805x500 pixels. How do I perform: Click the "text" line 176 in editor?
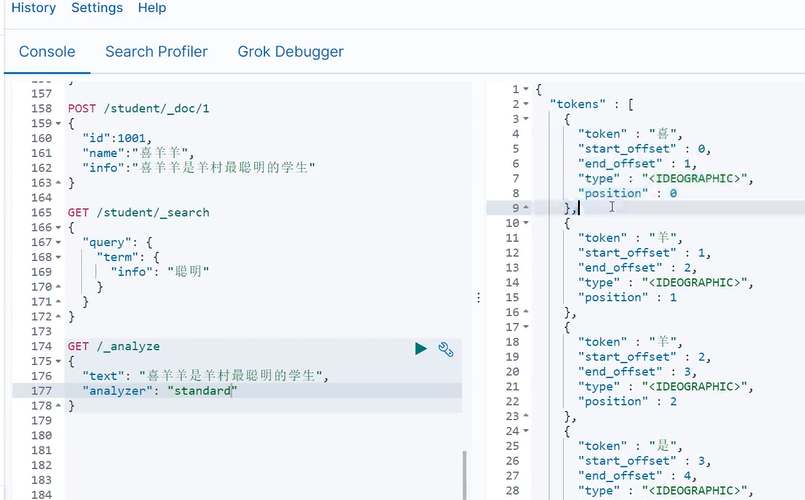click(205, 376)
